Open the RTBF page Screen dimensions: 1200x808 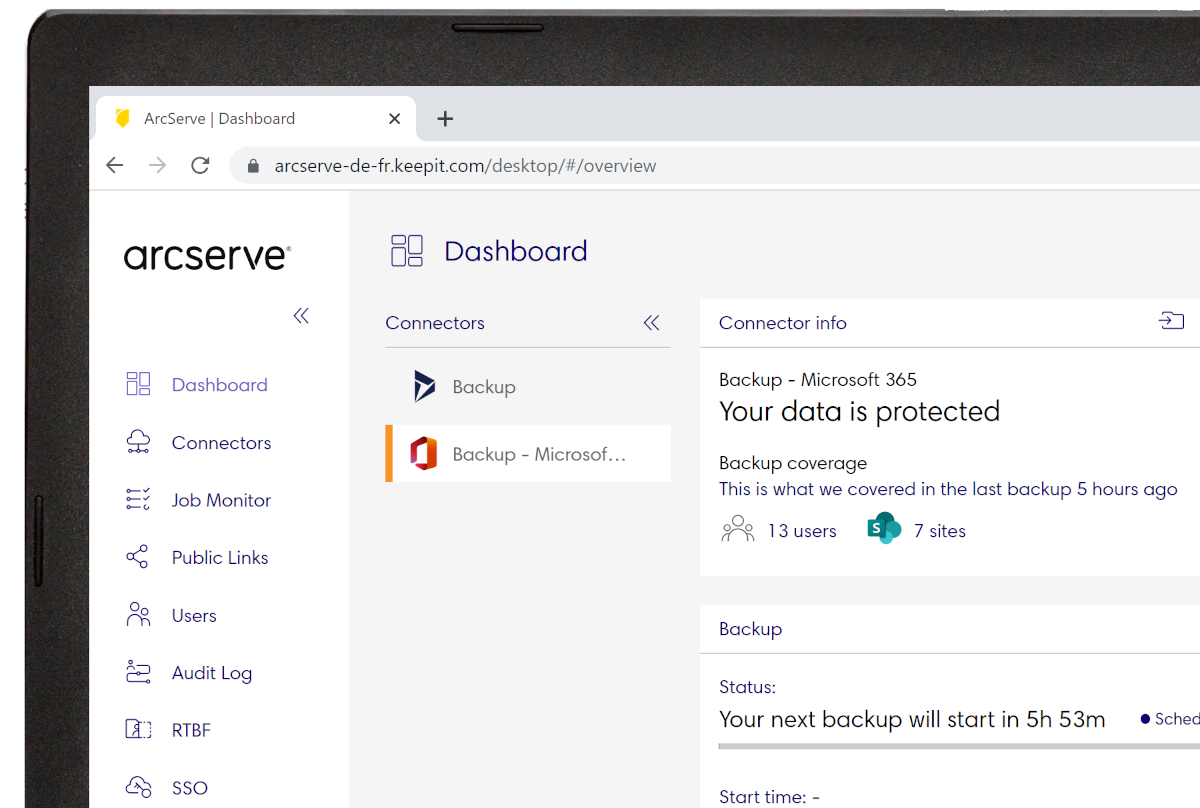191,730
